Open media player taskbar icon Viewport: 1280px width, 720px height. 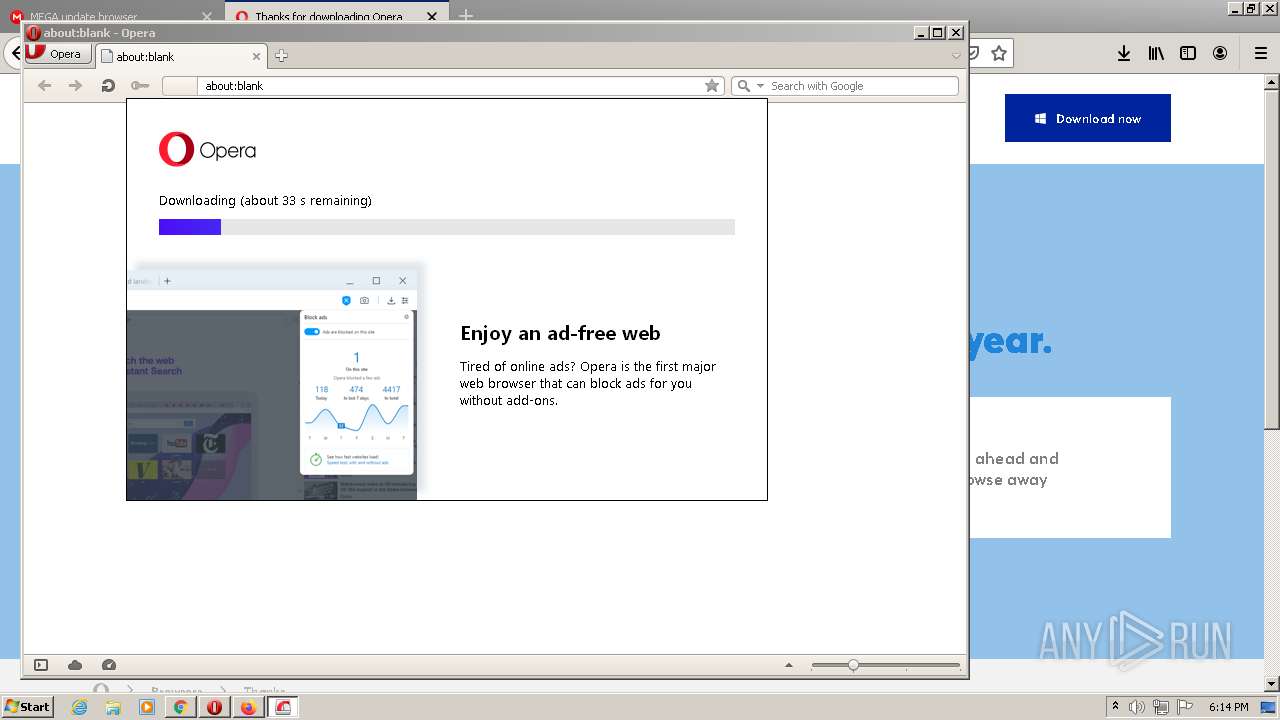(147, 707)
